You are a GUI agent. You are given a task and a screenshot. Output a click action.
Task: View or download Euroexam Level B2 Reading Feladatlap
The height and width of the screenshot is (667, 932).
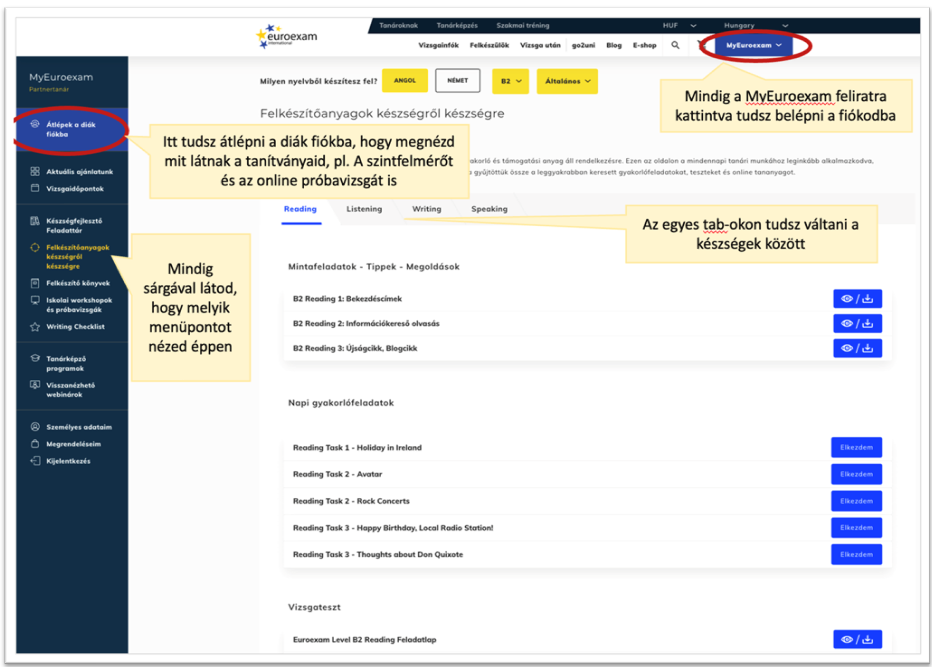[x=857, y=639]
